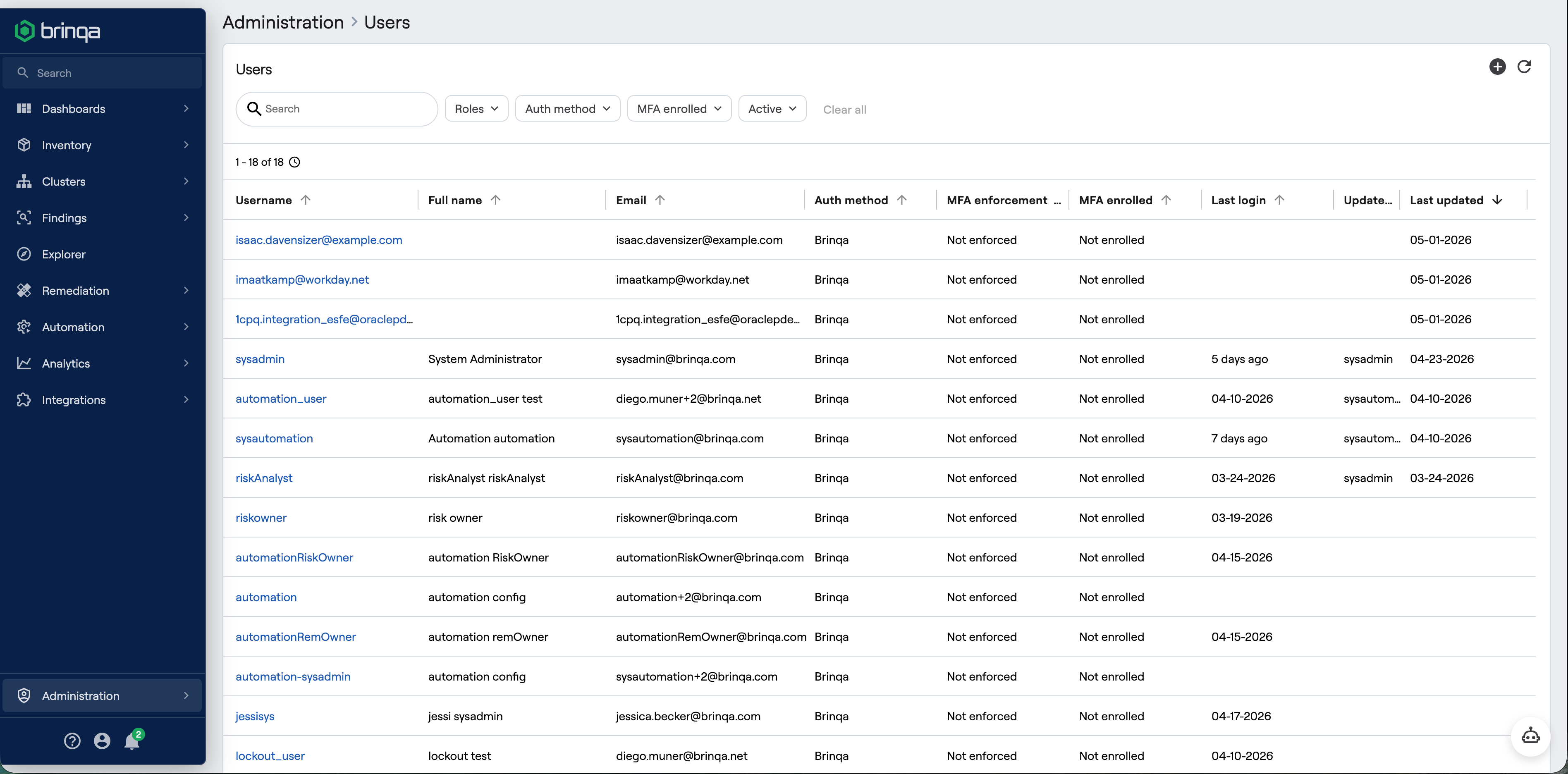
Task: Click the Brinqa logo
Action: click(57, 31)
